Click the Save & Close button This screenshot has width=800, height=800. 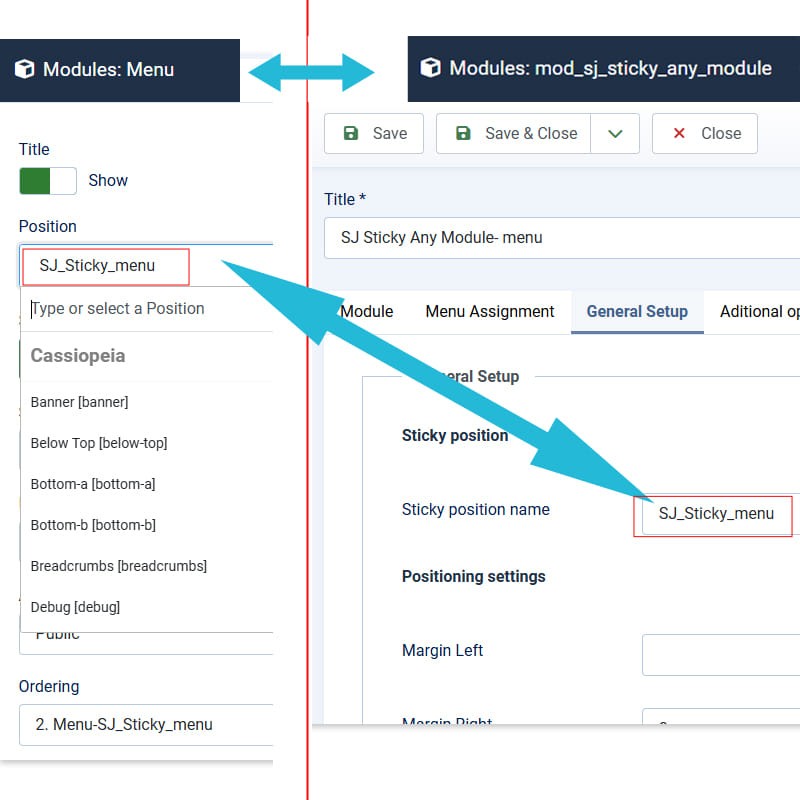[x=514, y=133]
